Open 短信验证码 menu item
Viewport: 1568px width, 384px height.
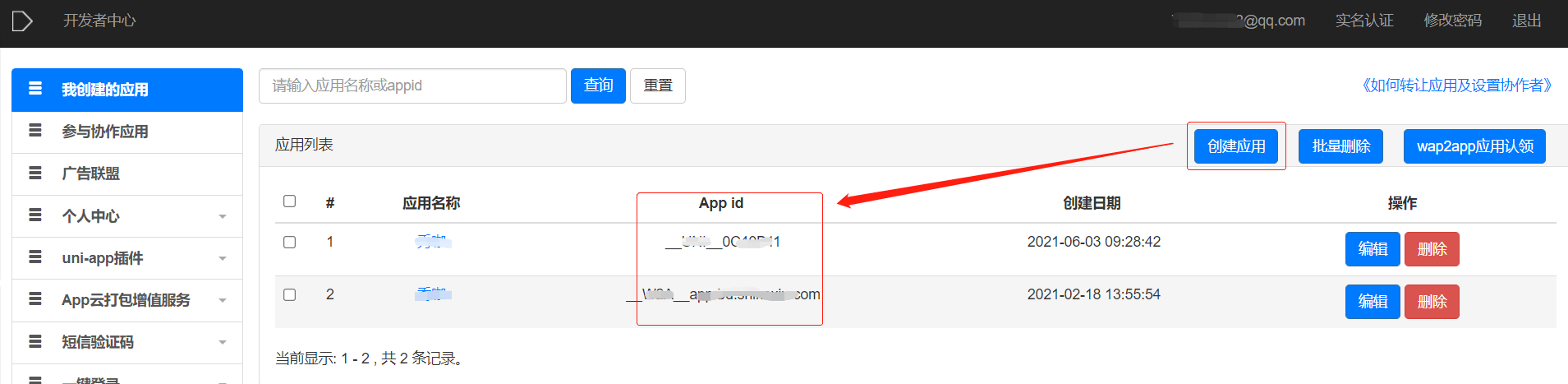coord(127,342)
